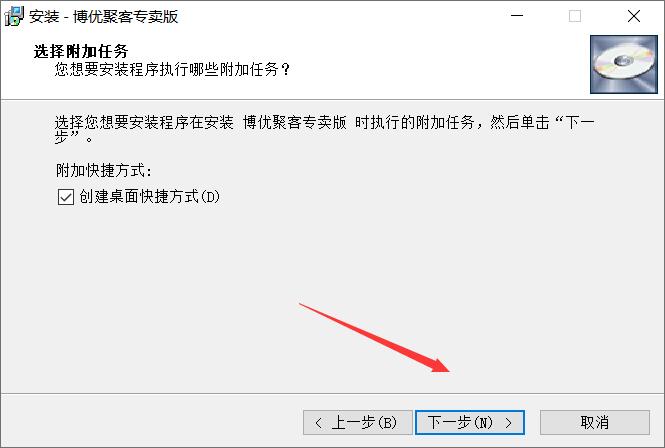Screen dimensions: 665x448
Task: Minimize the installer window
Action: pos(517,16)
